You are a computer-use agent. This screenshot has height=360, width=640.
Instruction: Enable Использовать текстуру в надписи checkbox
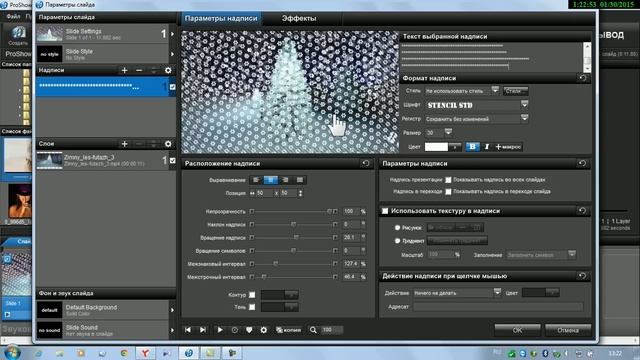click(385, 211)
